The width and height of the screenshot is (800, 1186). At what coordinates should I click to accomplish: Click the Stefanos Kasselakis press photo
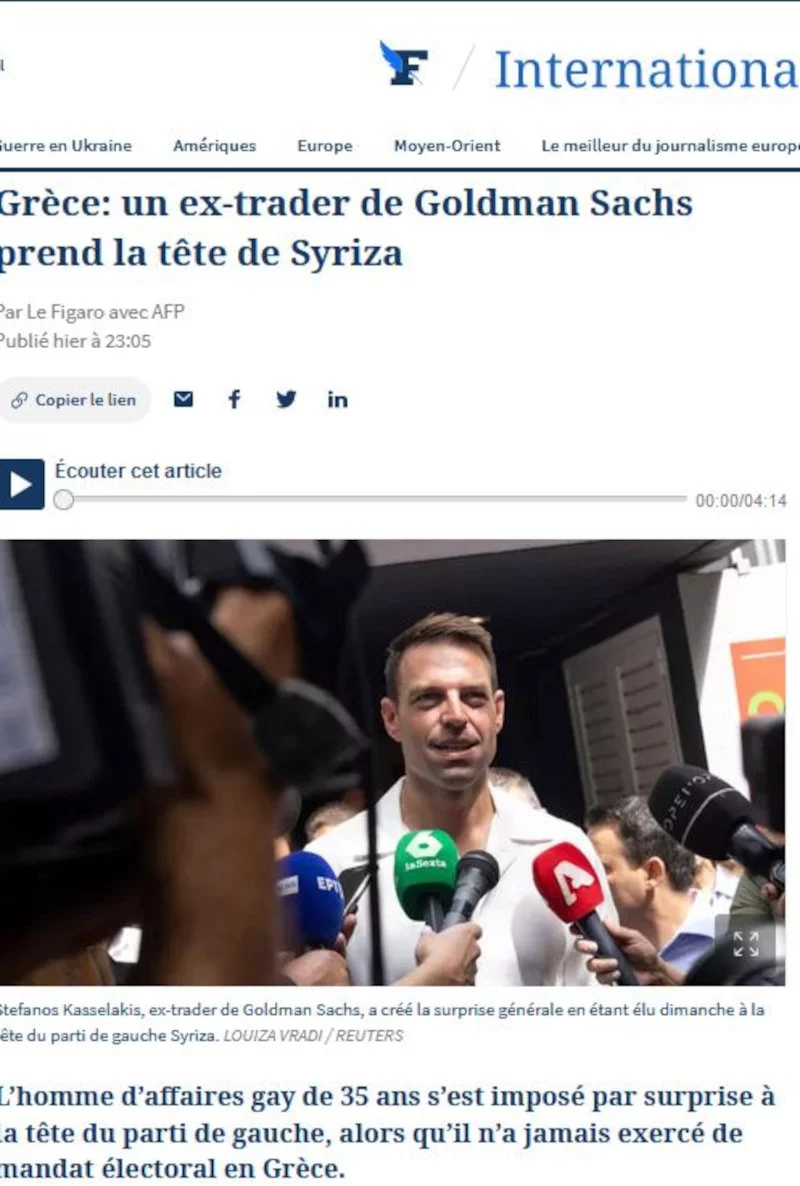[392, 762]
